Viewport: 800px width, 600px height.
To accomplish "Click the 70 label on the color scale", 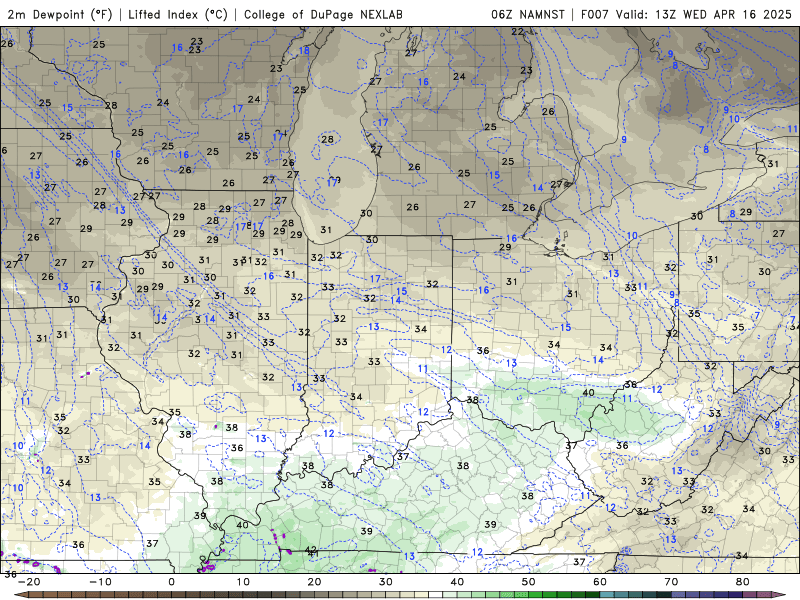I will pos(671,582).
